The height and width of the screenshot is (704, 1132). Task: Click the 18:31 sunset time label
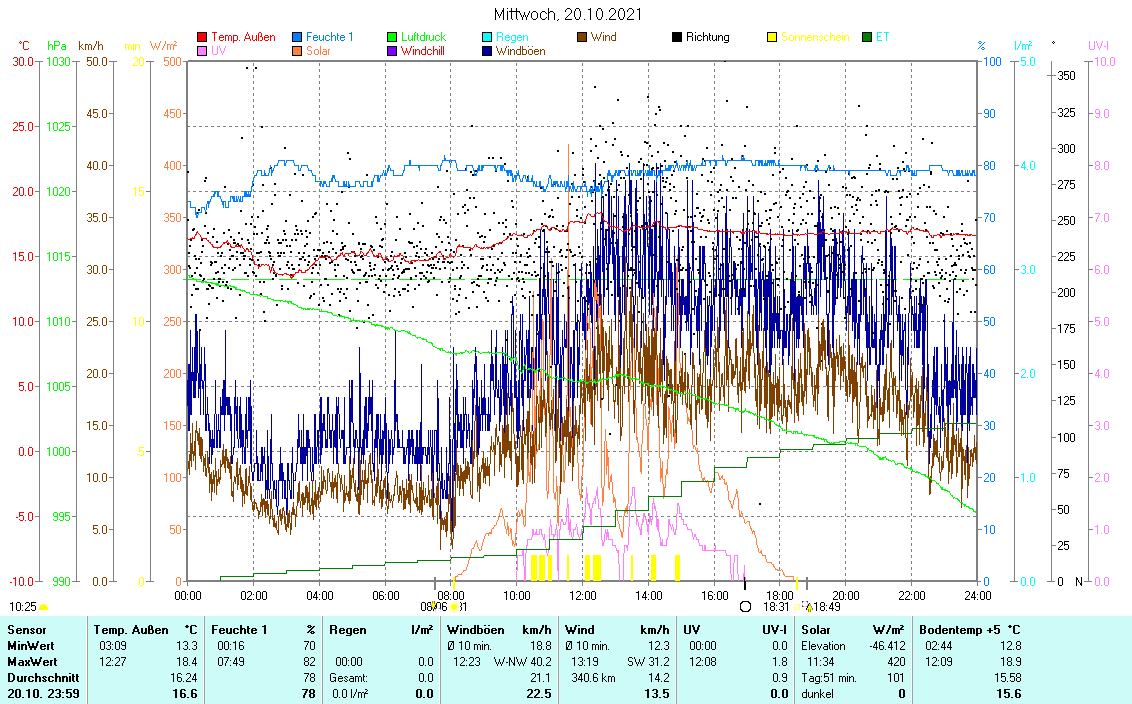tap(776, 606)
